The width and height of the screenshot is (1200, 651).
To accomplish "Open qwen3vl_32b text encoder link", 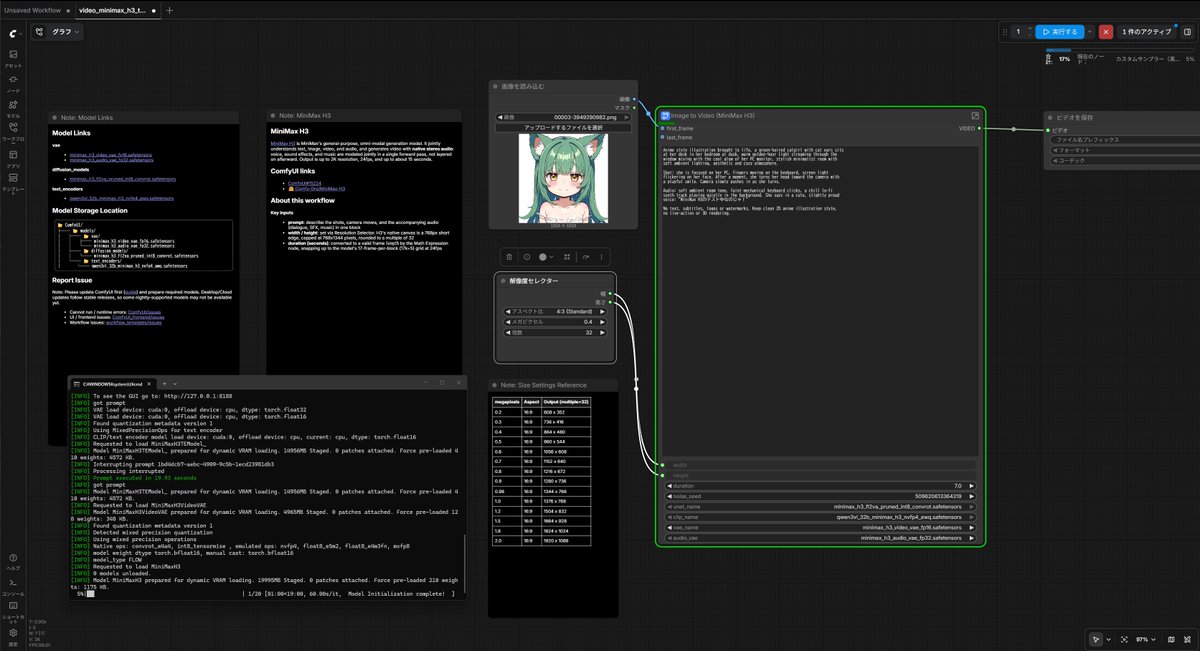I will click(x=121, y=198).
